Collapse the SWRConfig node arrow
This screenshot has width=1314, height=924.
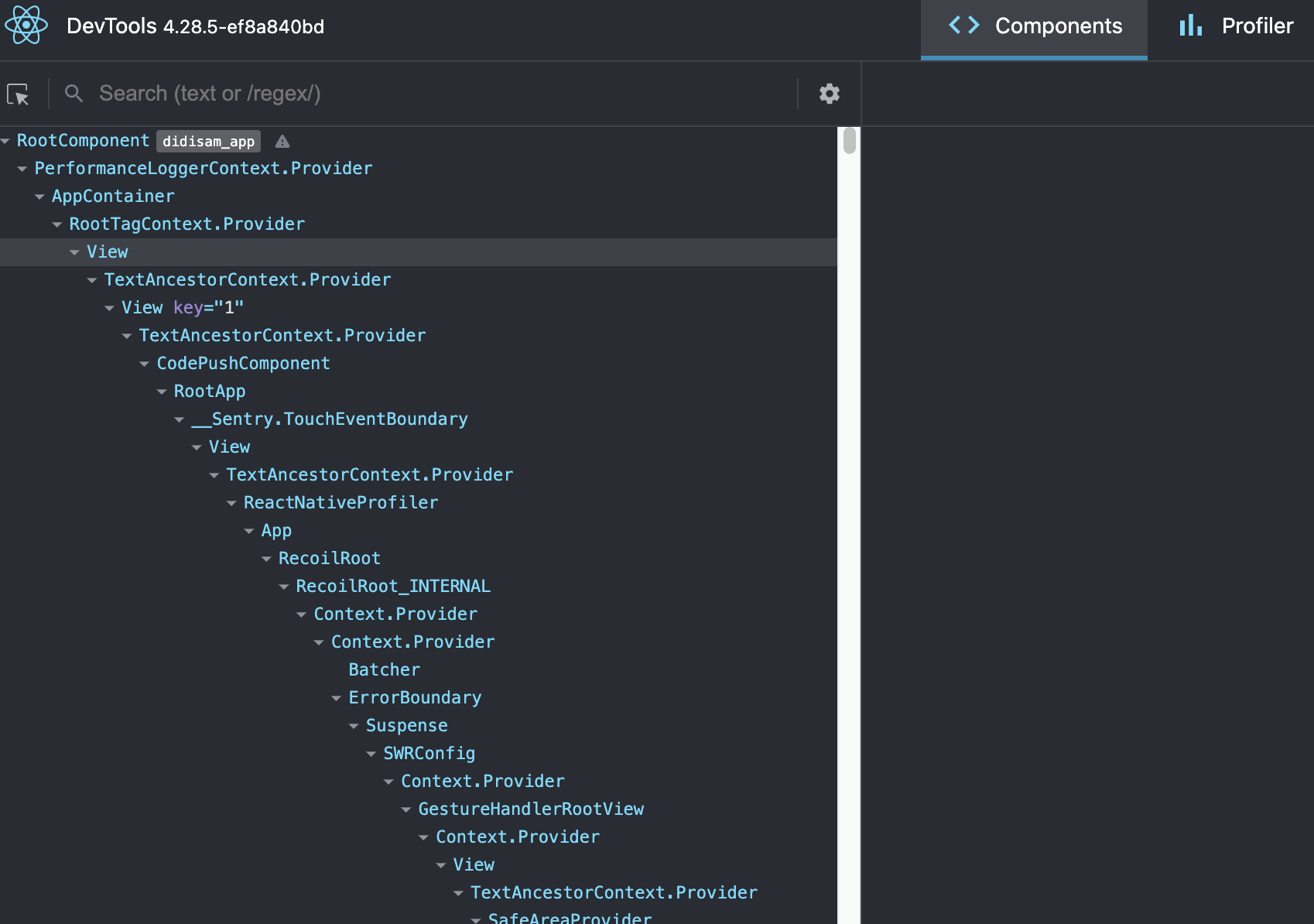point(371,754)
